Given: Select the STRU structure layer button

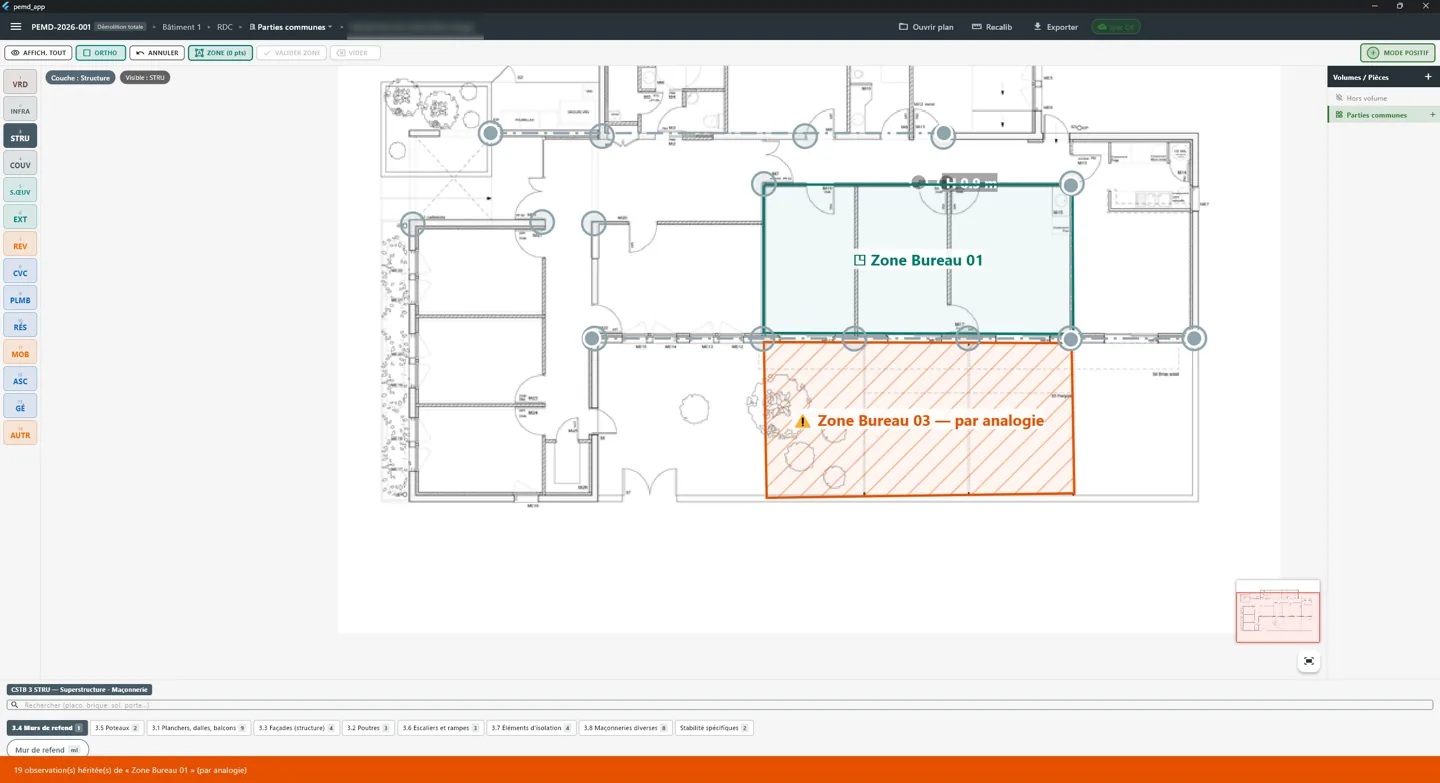Looking at the screenshot, I should [20, 136].
